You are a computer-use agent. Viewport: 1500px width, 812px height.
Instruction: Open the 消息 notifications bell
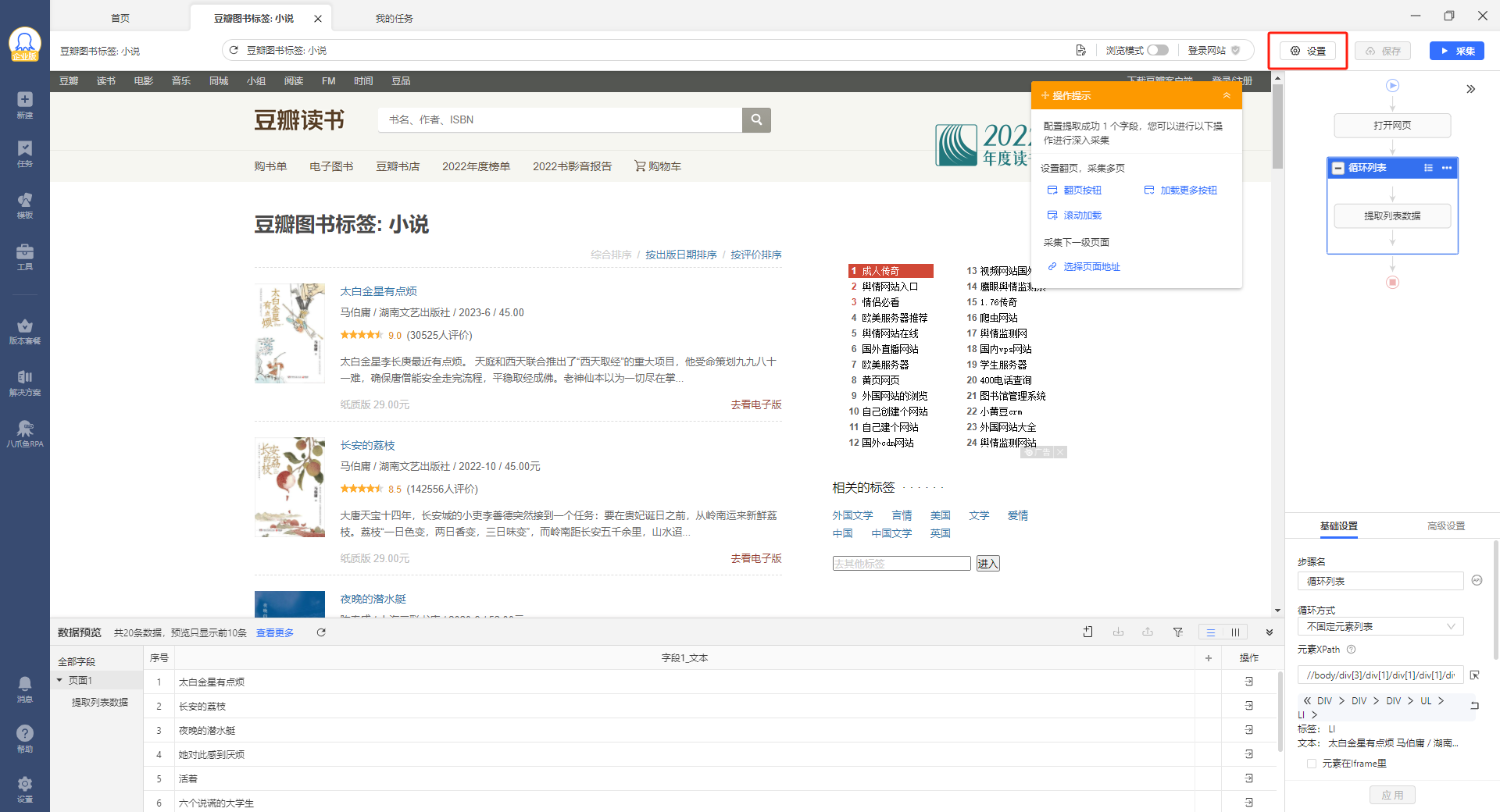(25, 689)
